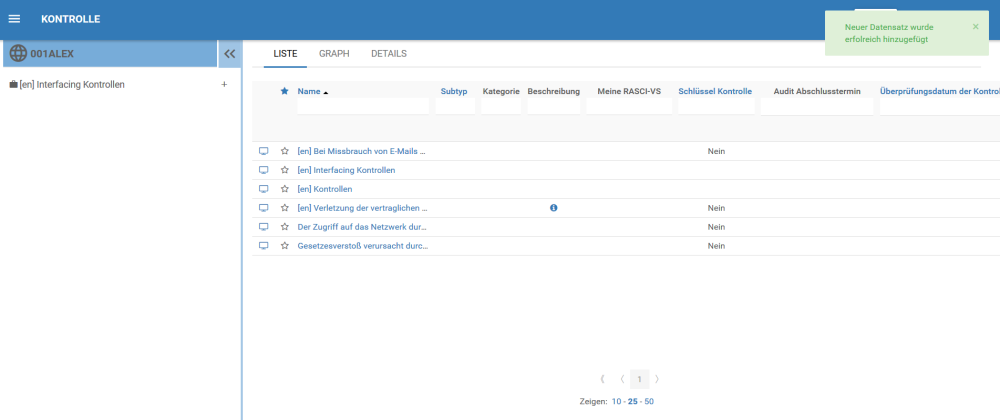Click the Audit Abschlusstermin column header

pos(817,91)
